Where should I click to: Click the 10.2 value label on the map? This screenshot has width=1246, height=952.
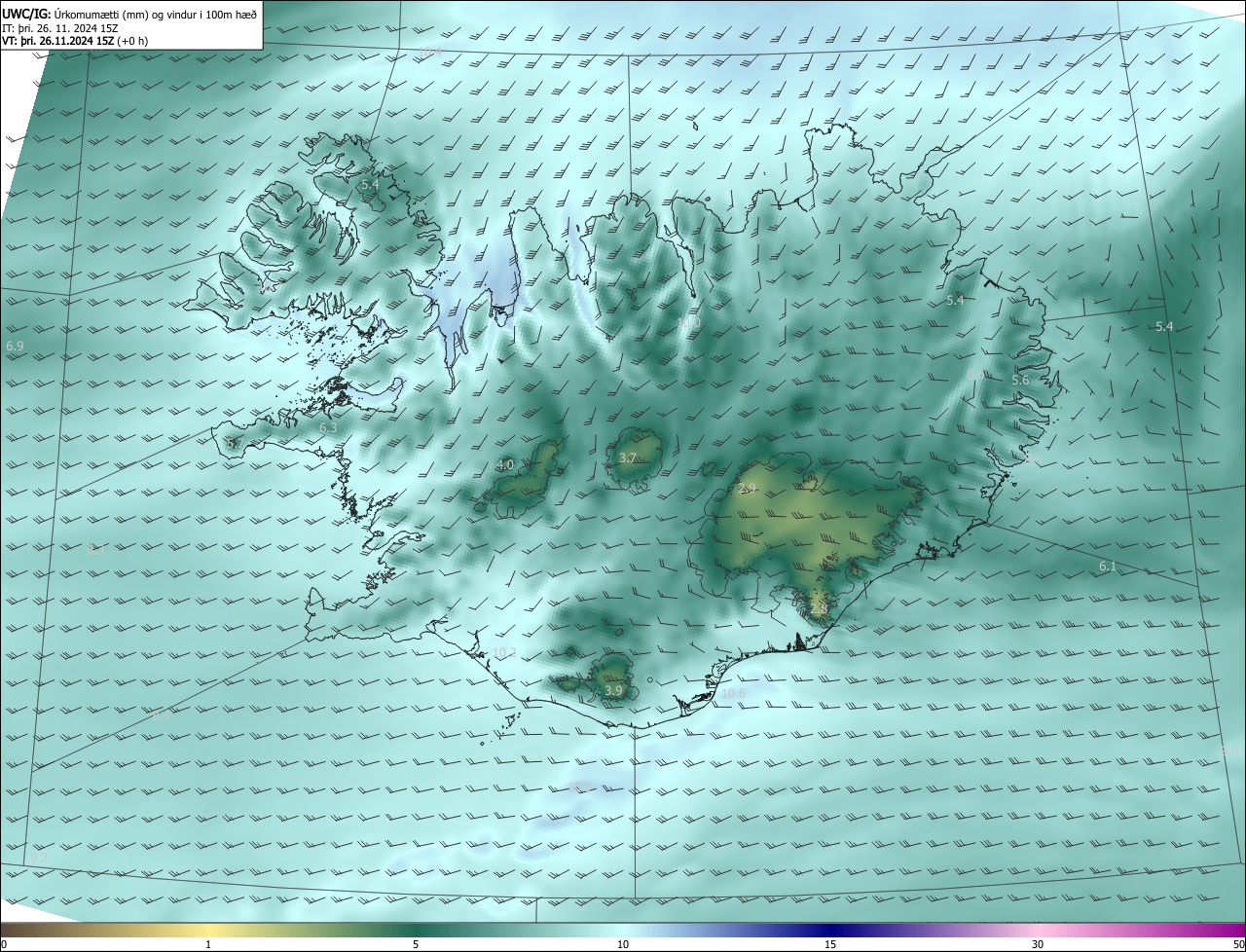[504, 653]
